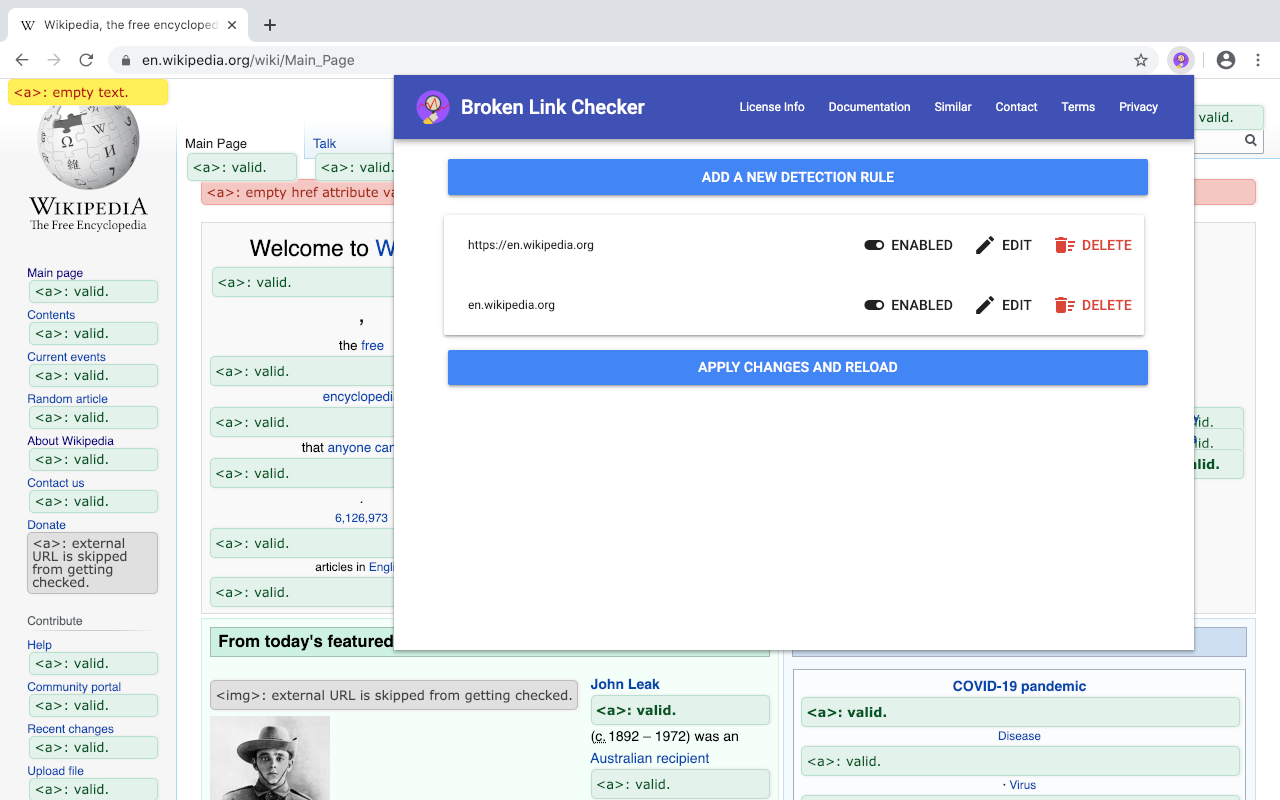Click the '<img>: external URL is skipped' label

pyautogui.click(x=394, y=696)
